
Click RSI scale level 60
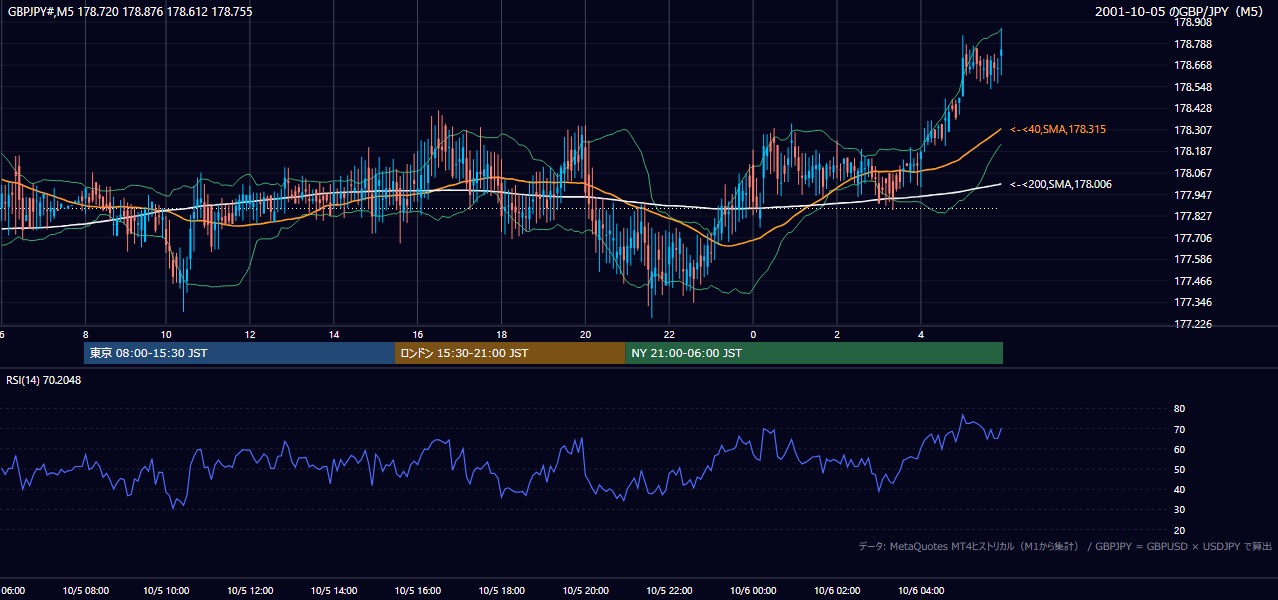(1179, 450)
